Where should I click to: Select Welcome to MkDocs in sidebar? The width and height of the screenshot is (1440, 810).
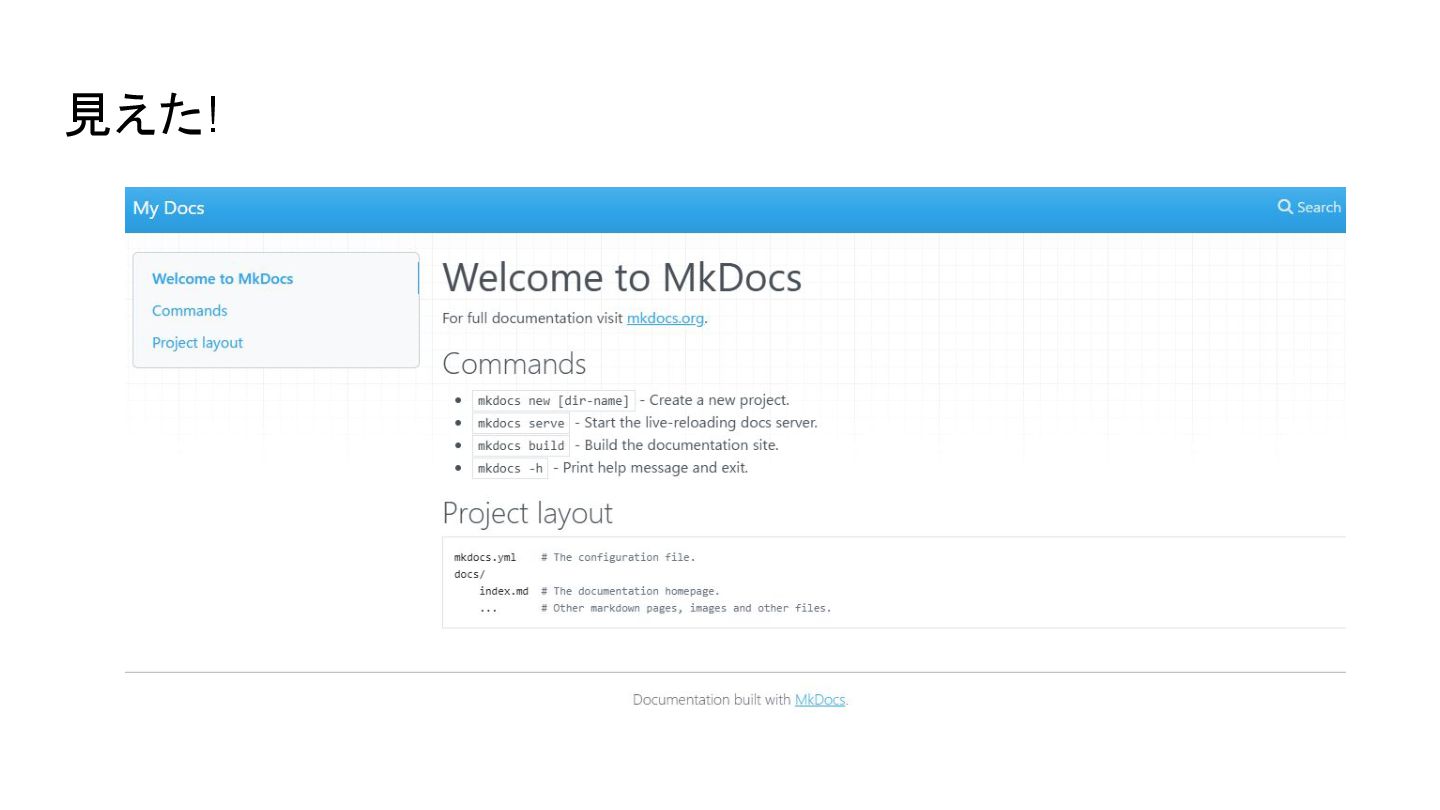point(222,279)
